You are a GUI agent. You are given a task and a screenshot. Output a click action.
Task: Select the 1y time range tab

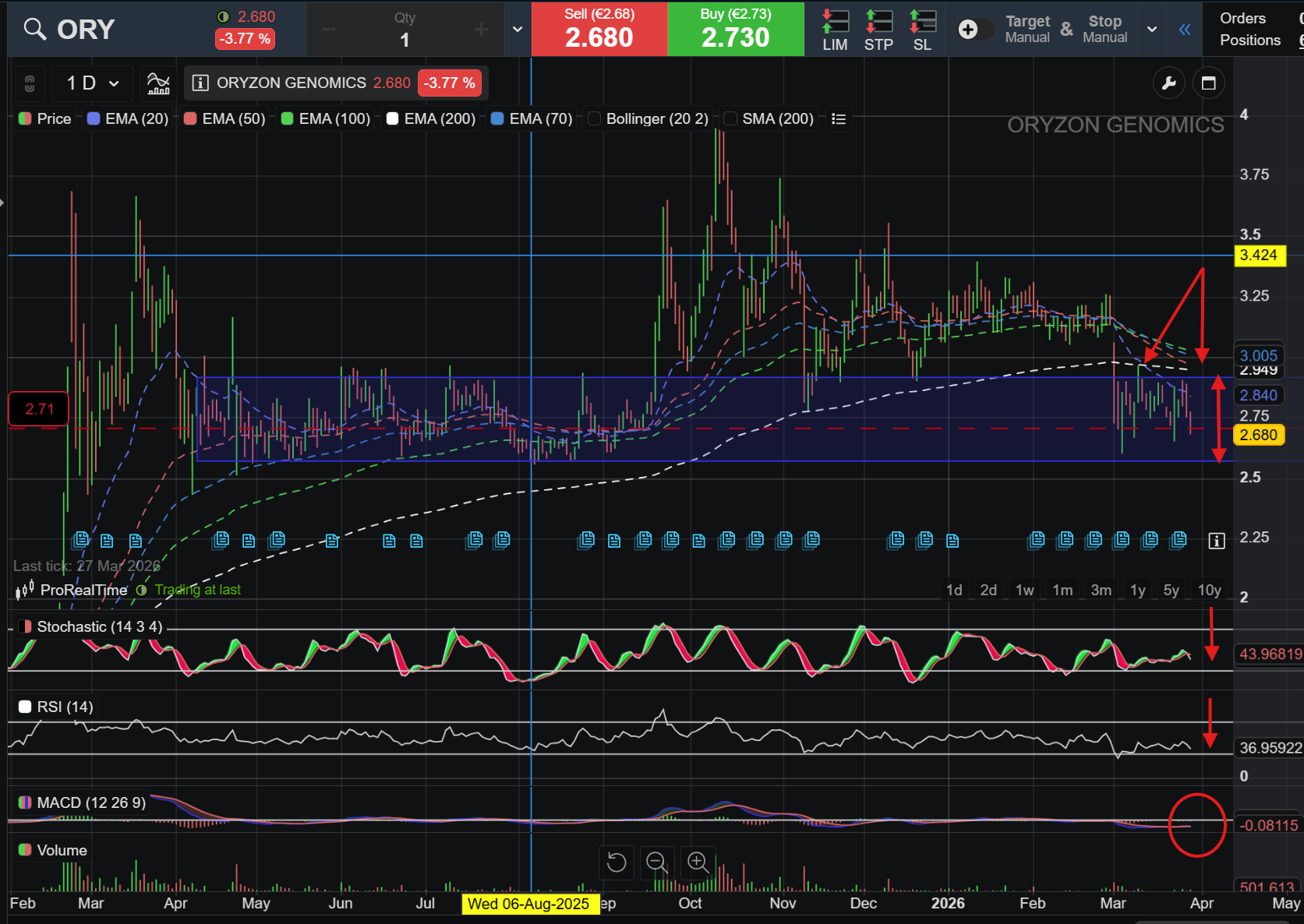point(1137,590)
